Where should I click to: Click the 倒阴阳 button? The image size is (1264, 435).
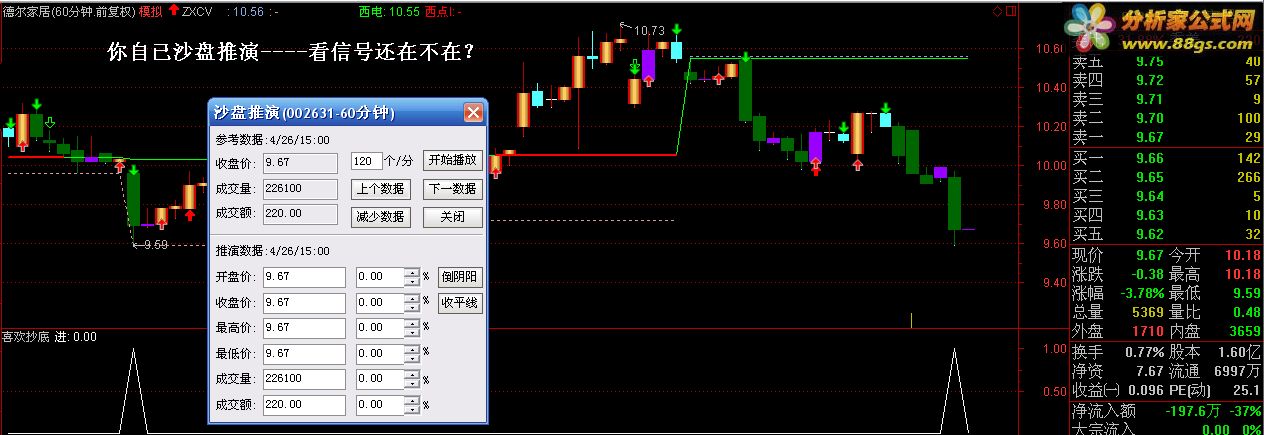[x=460, y=277]
